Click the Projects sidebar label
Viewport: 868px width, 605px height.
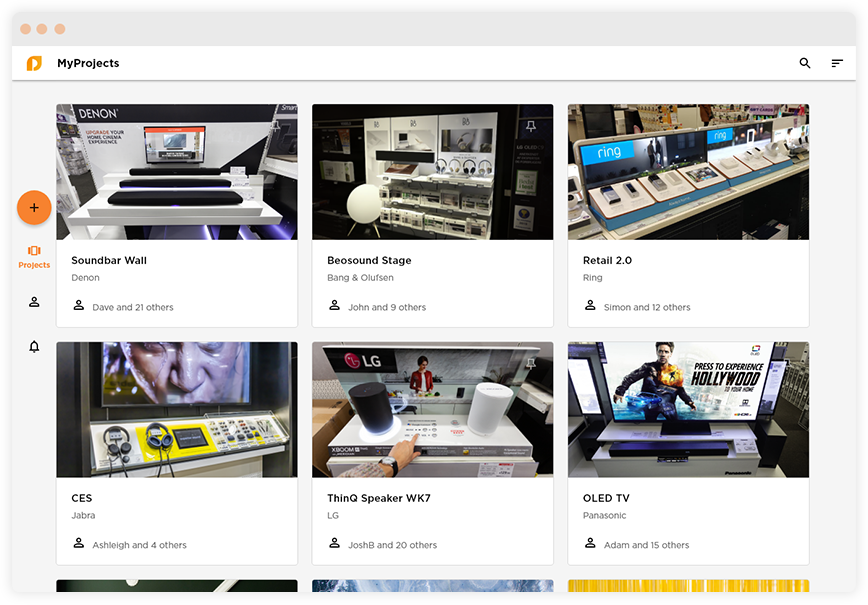click(34, 265)
